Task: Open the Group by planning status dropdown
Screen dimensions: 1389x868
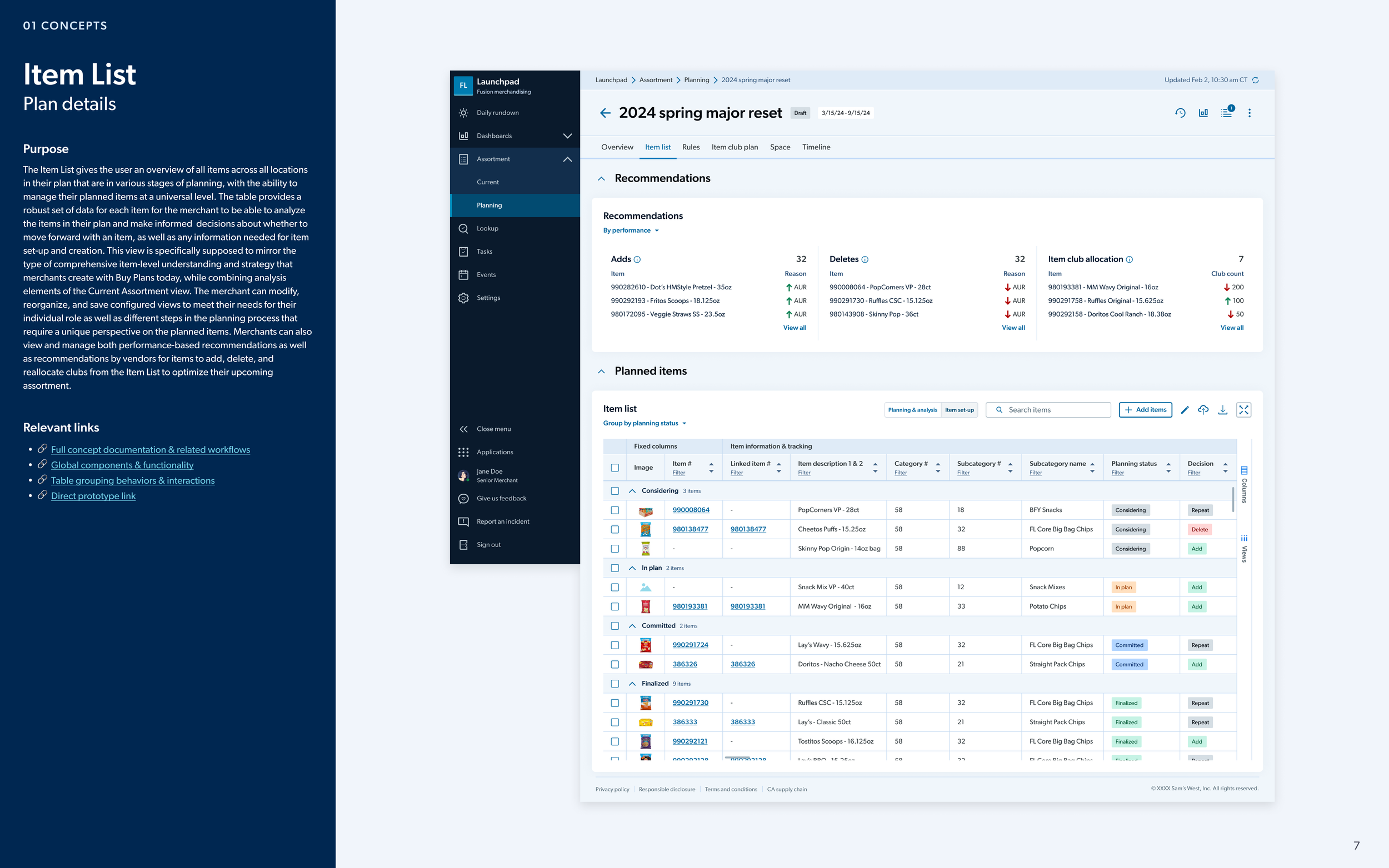Action: pos(644,424)
